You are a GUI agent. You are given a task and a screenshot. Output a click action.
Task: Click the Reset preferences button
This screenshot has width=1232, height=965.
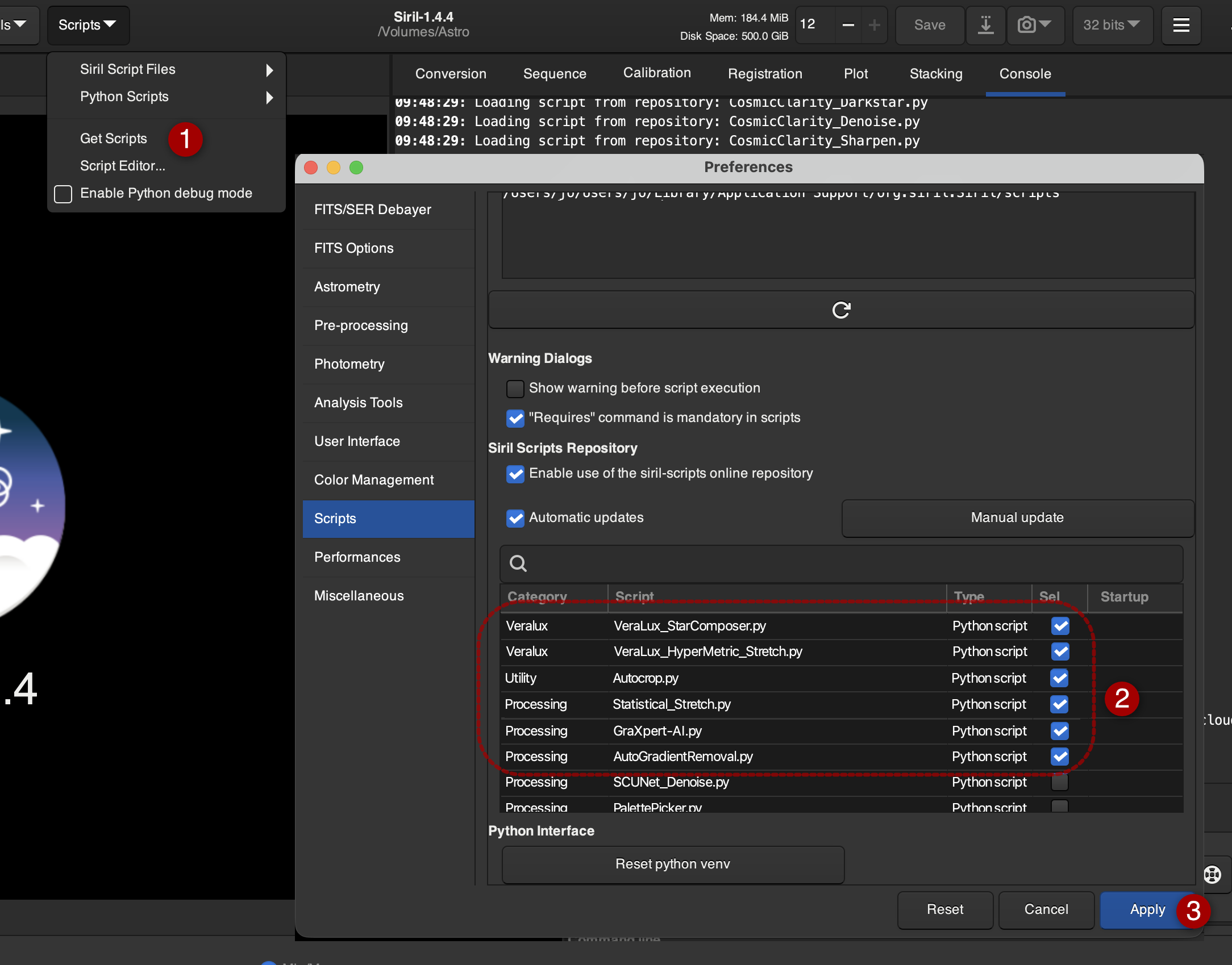(x=945, y=910)
